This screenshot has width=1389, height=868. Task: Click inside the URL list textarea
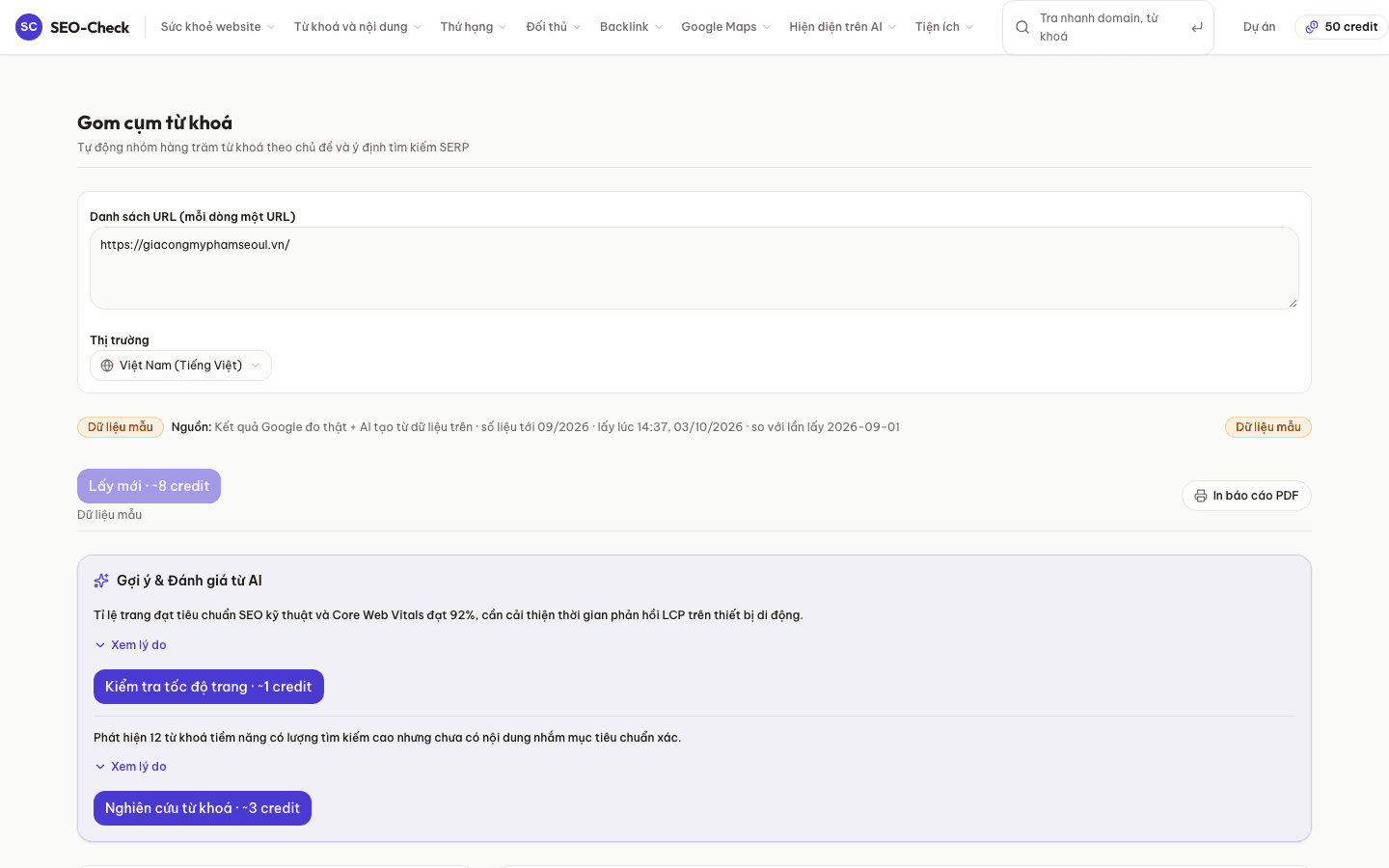click(x=694, y=268)
